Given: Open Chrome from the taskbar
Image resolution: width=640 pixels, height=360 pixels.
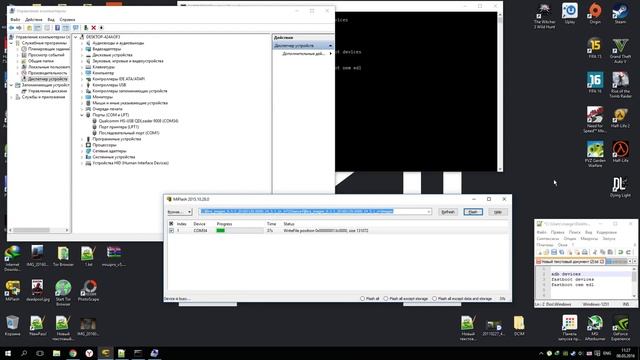Looking at the screenshot, I should (x=73, y=353).
